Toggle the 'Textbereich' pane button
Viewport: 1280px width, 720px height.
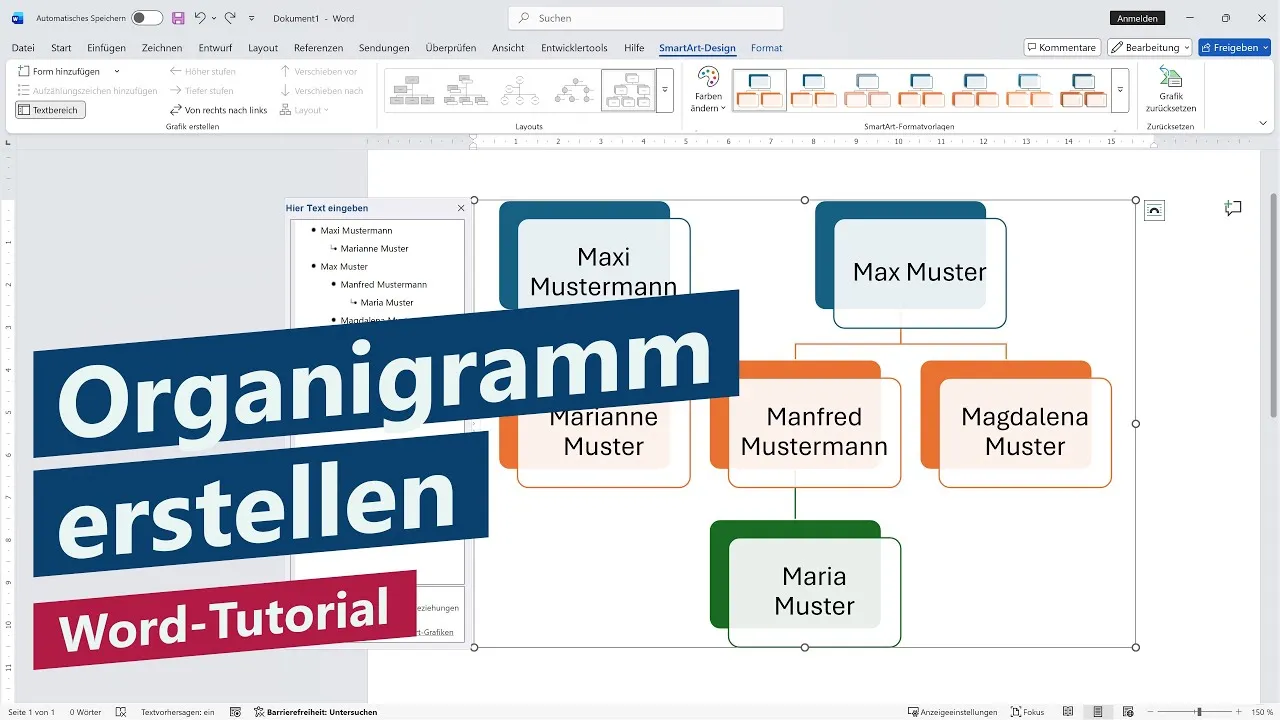(49, 109)
